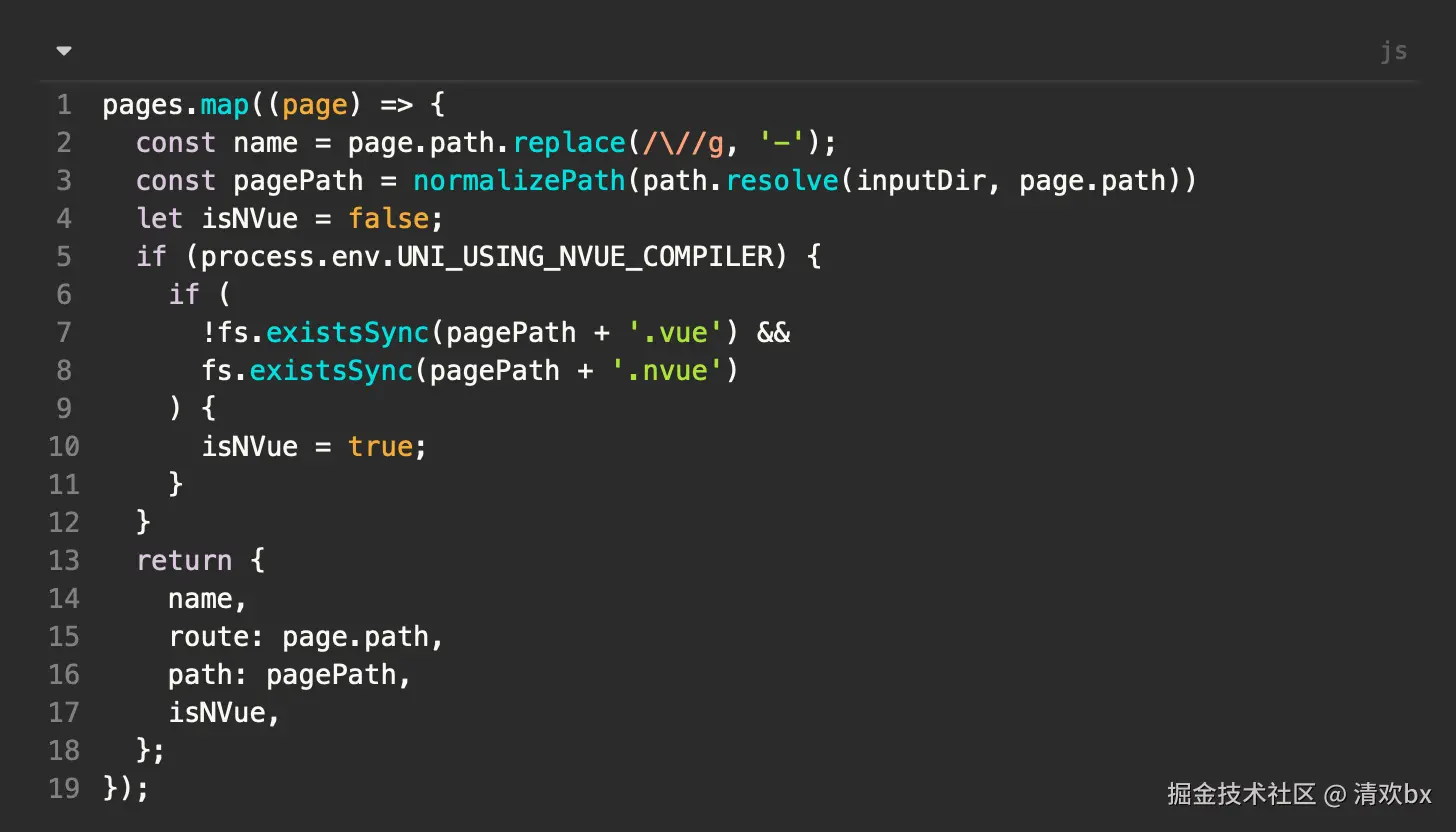Viewport: 1456px width, 832px height.
Task: Click 'let isNVue = false;' line
Action: [x=290, y=219]
